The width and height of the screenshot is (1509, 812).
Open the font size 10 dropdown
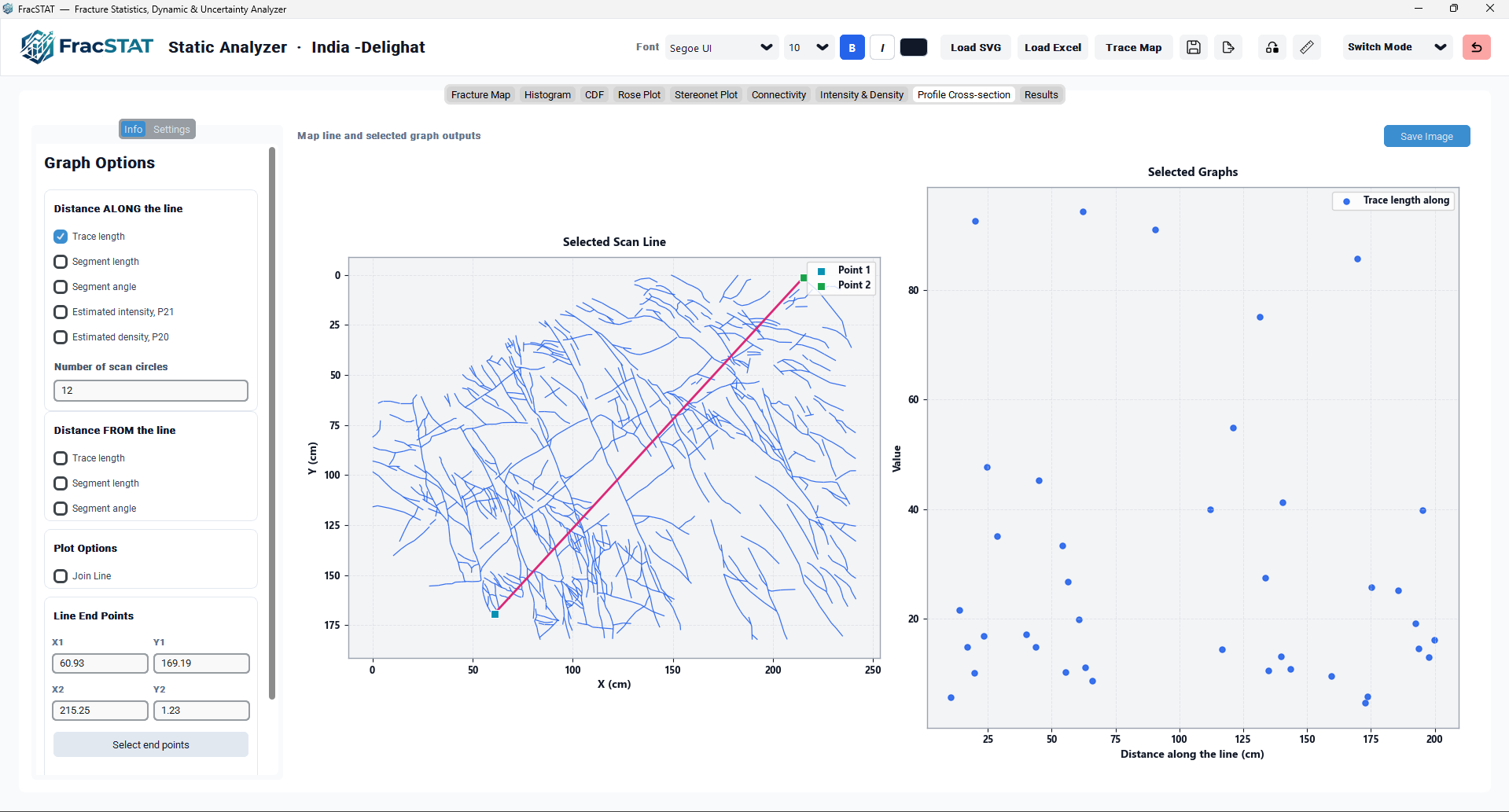(808, 47)
